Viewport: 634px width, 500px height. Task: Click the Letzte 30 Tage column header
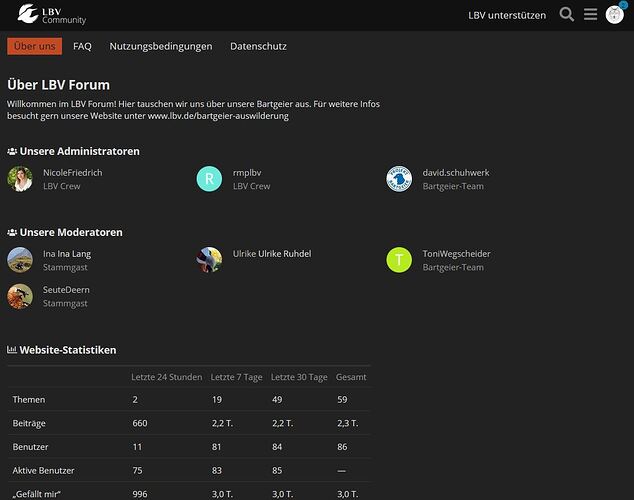point(299,377)
